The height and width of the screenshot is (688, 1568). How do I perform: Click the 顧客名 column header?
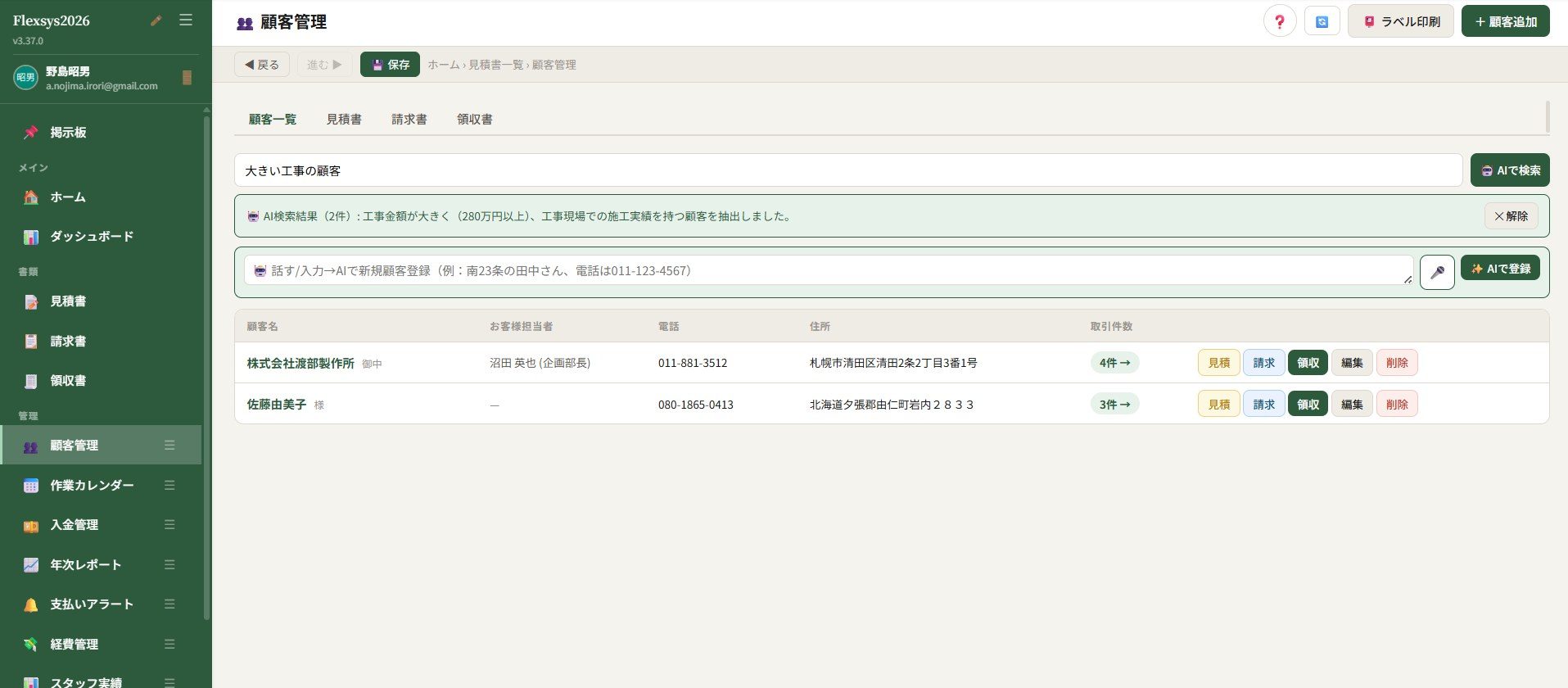(262, 326)
